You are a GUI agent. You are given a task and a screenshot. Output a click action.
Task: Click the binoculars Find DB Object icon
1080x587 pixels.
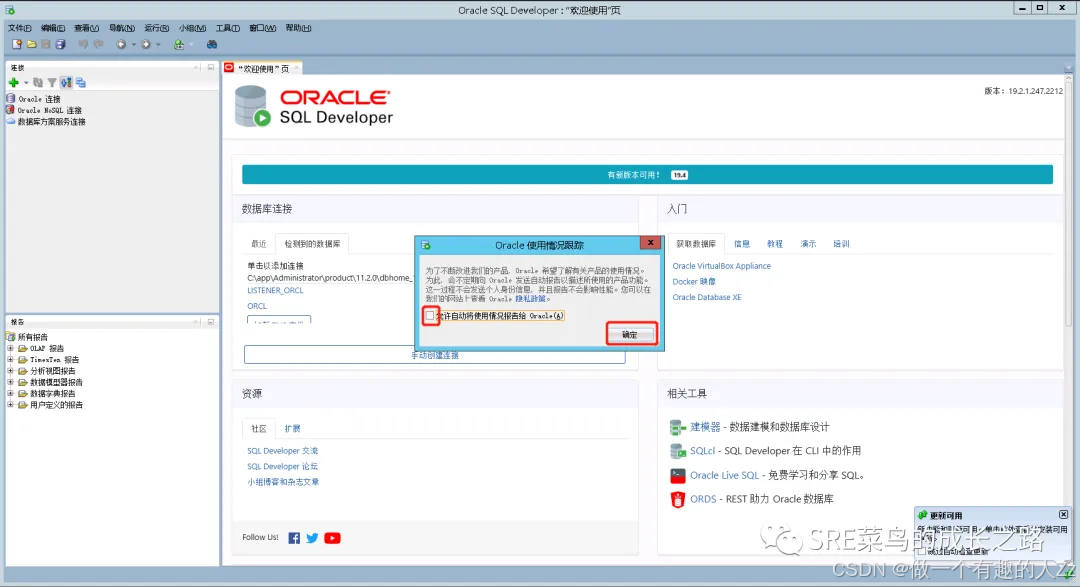tap(212, 44)
